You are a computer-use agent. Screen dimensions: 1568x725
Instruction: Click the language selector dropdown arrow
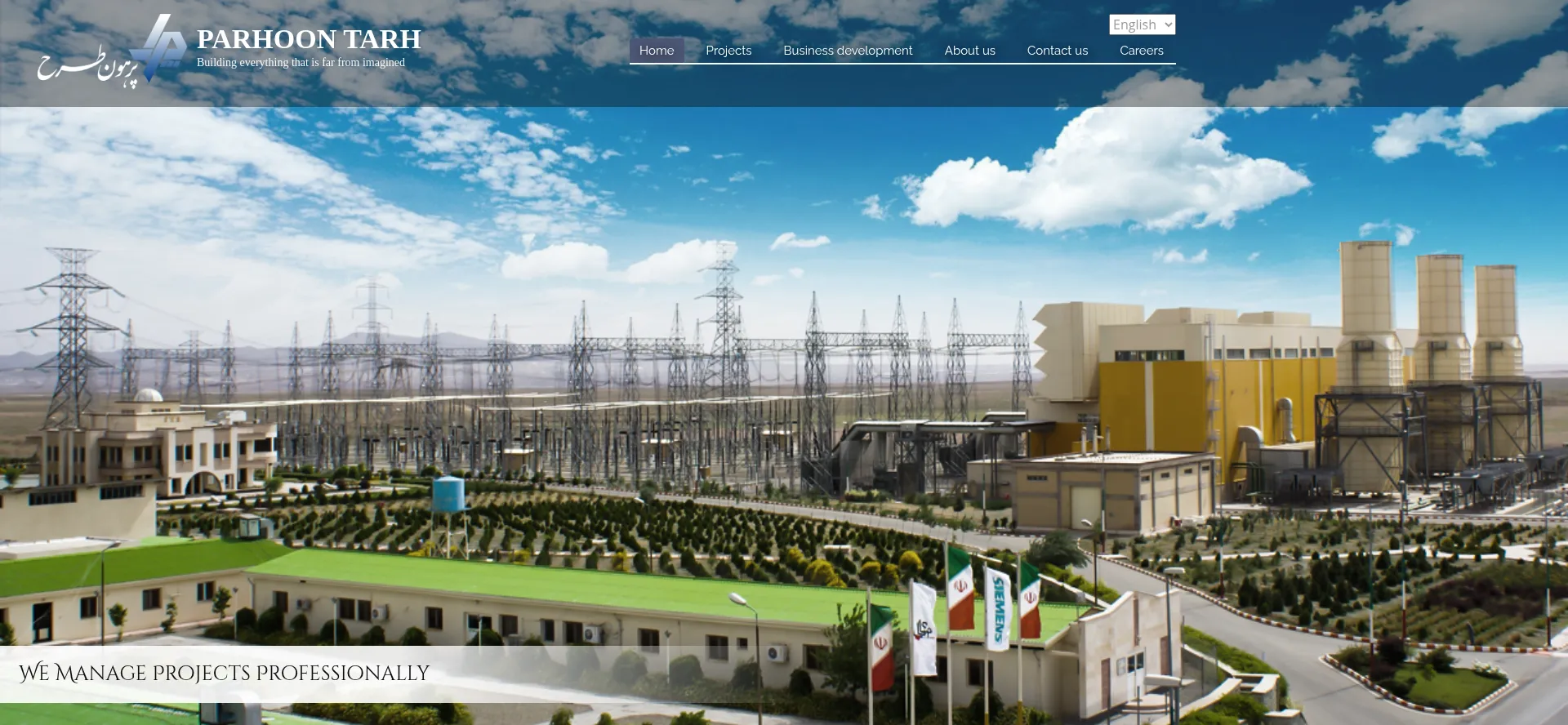click(x=1168, y=24)
